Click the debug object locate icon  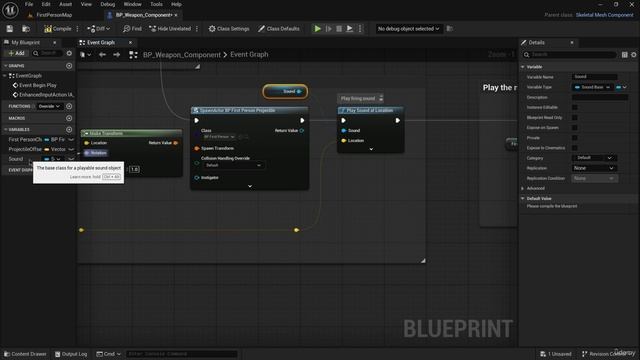pyautogui.click(x=450, y=29)
